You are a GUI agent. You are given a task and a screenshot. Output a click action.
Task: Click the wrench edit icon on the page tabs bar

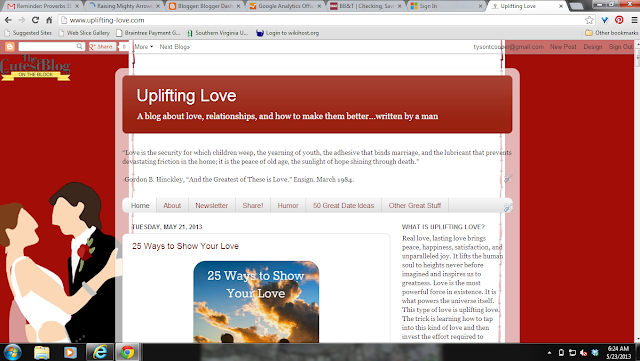pos(508,207)
